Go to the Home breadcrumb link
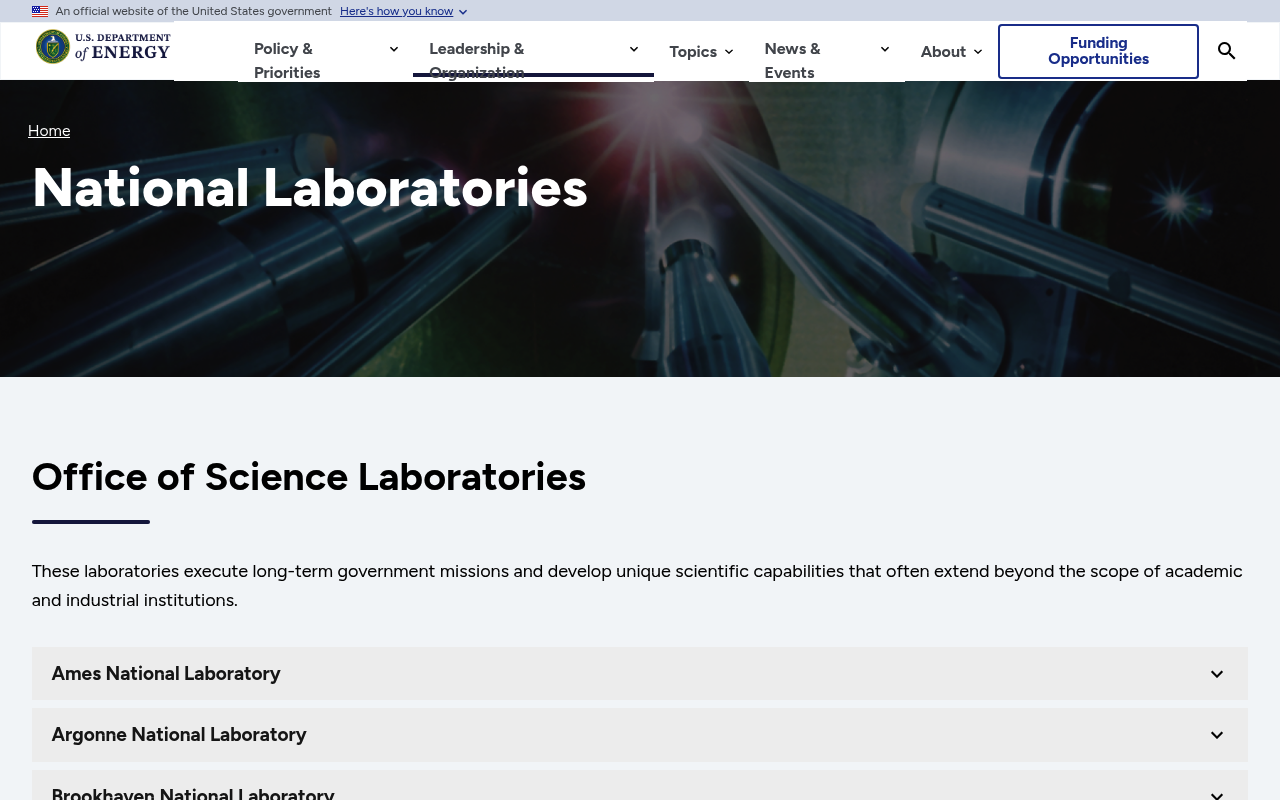The image size is (1280, 800). click(49, 131)
